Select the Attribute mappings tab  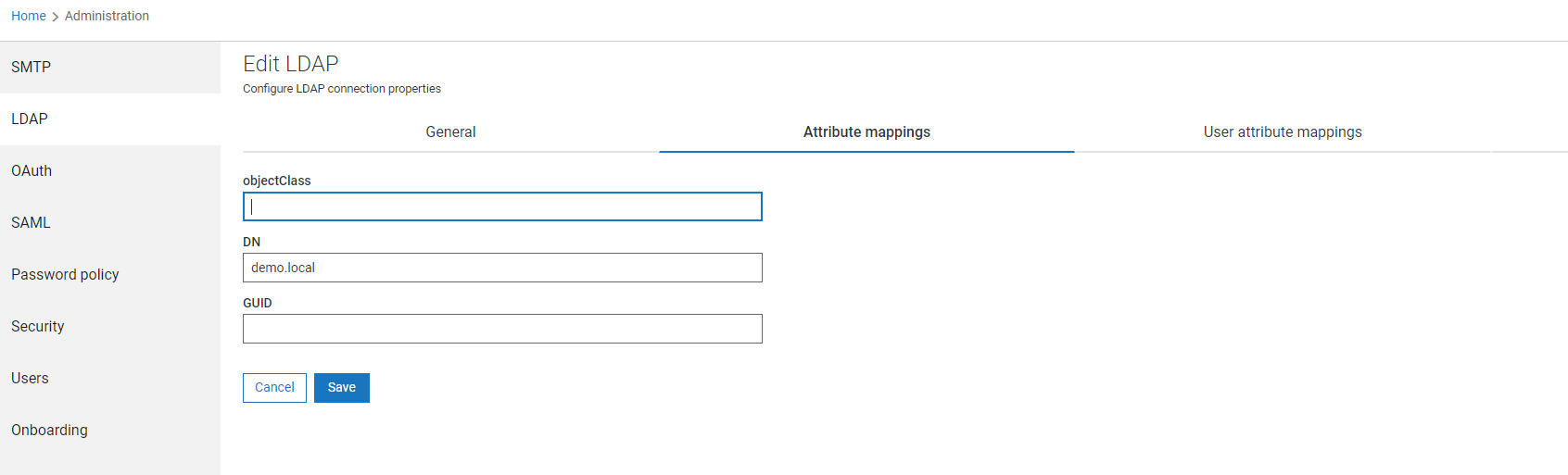click(x=866, y=131)
